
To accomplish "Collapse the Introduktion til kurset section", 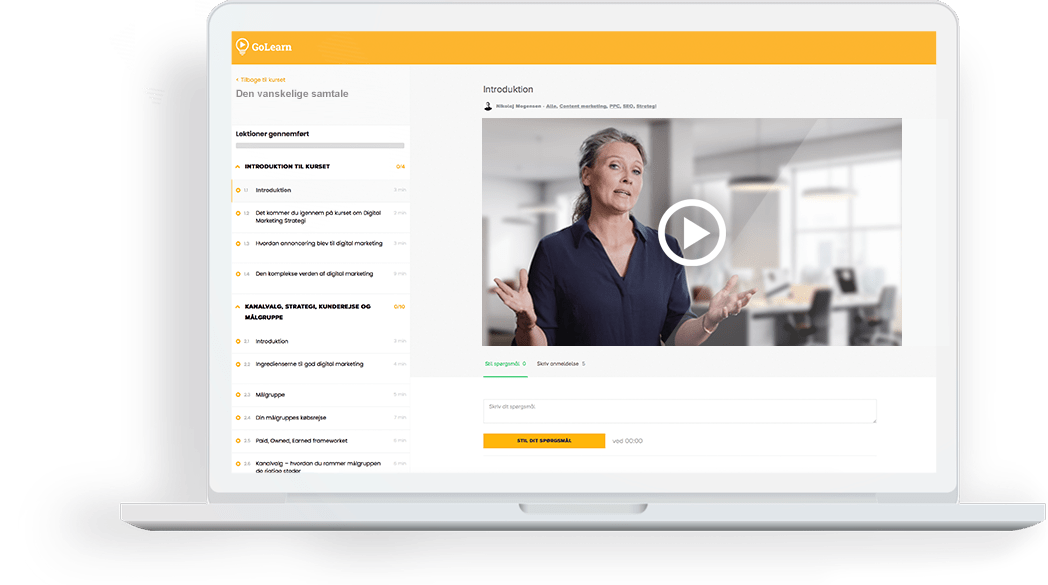I will (238, 167).
